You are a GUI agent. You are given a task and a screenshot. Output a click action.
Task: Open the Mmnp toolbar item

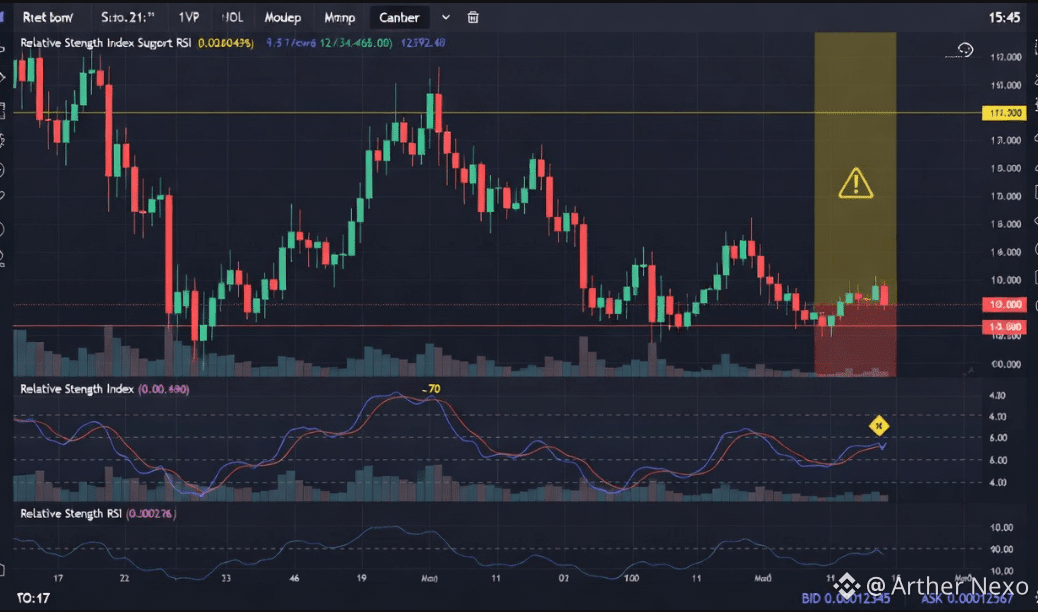click(x=340, y=18)
